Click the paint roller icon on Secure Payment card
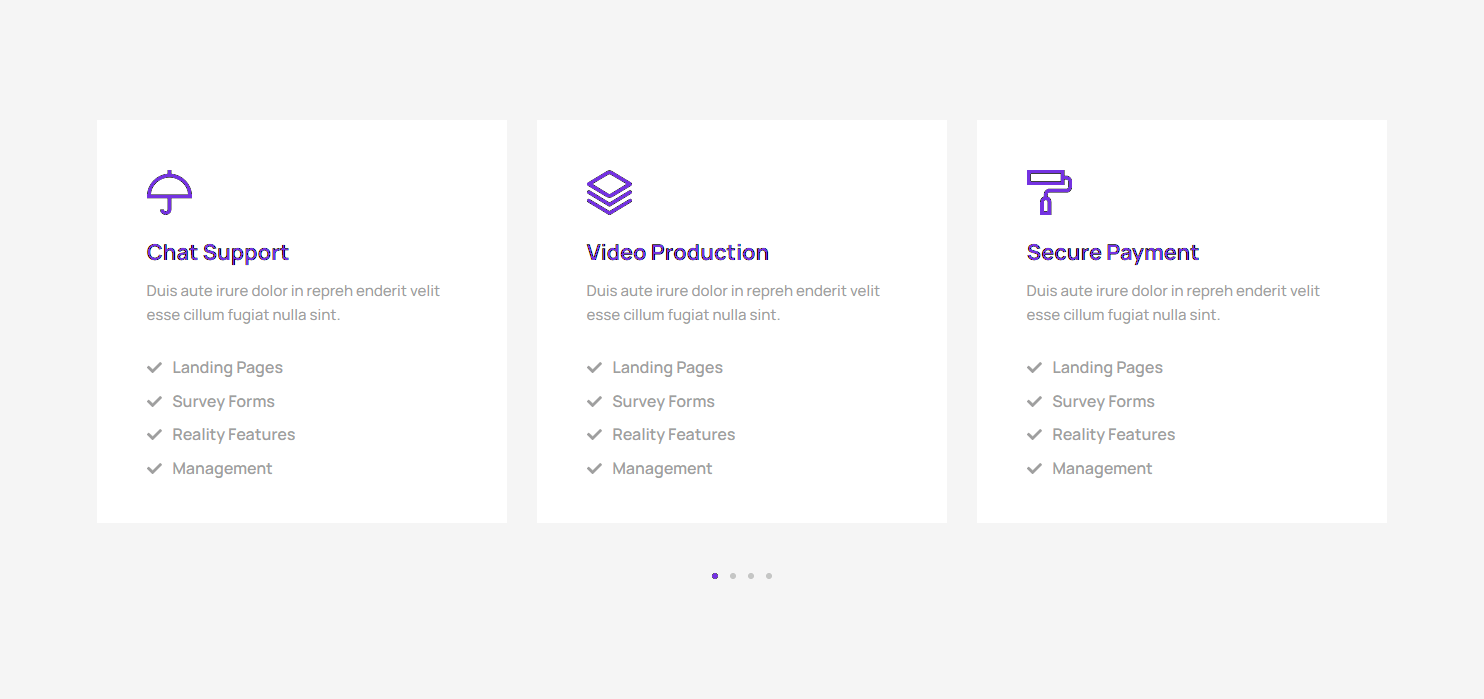The image size is (1484, 699). (1049, 192)
